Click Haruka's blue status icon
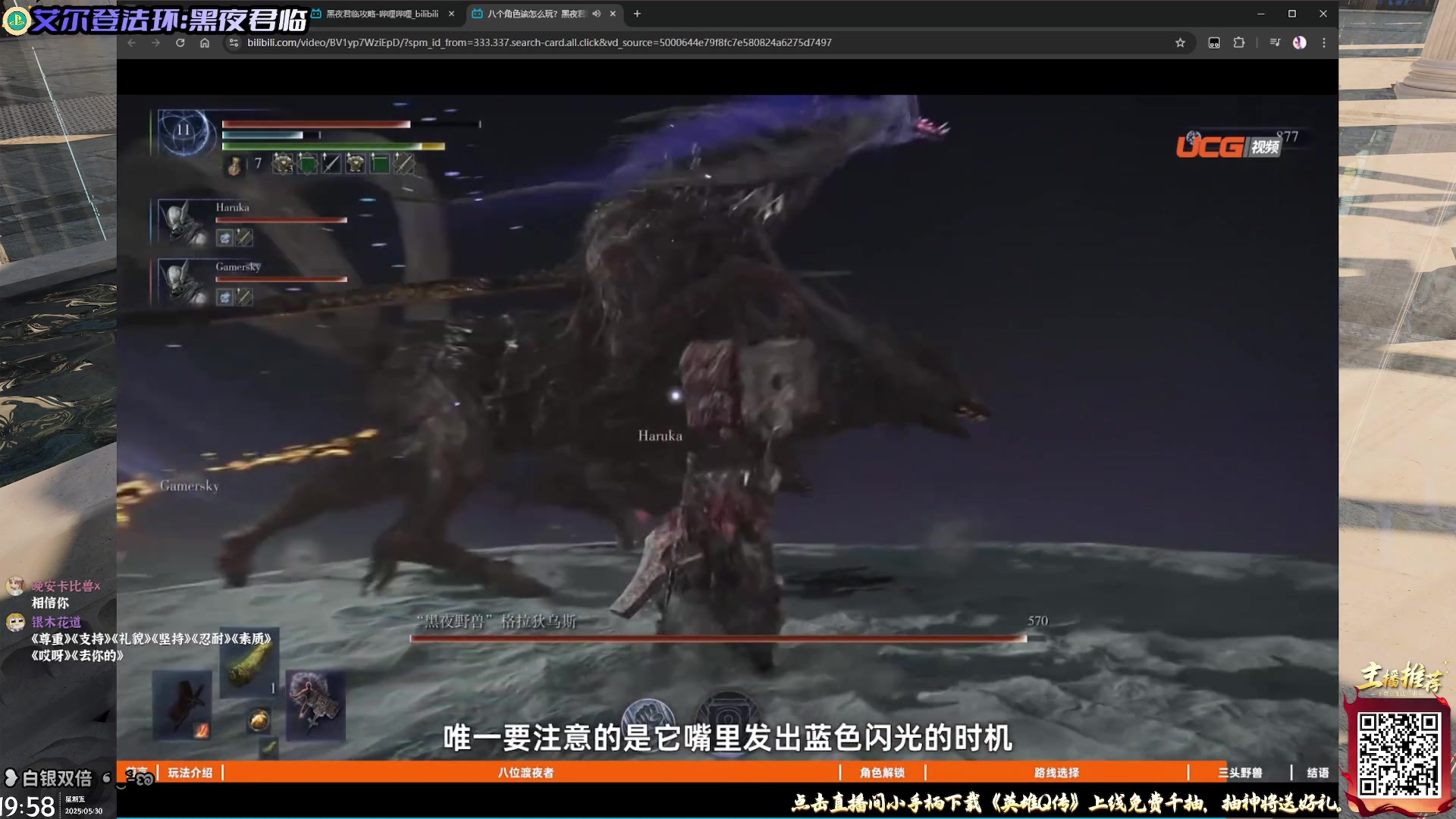Image resolution: width=1456 pixels, height=819 pixels. click(224, 238)
